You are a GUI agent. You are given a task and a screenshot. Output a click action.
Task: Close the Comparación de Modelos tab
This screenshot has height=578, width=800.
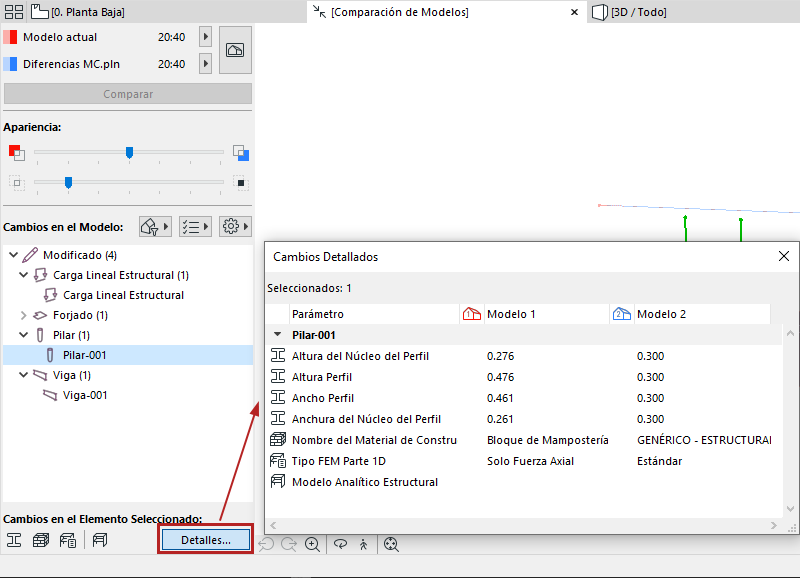(x=574, y=12)
